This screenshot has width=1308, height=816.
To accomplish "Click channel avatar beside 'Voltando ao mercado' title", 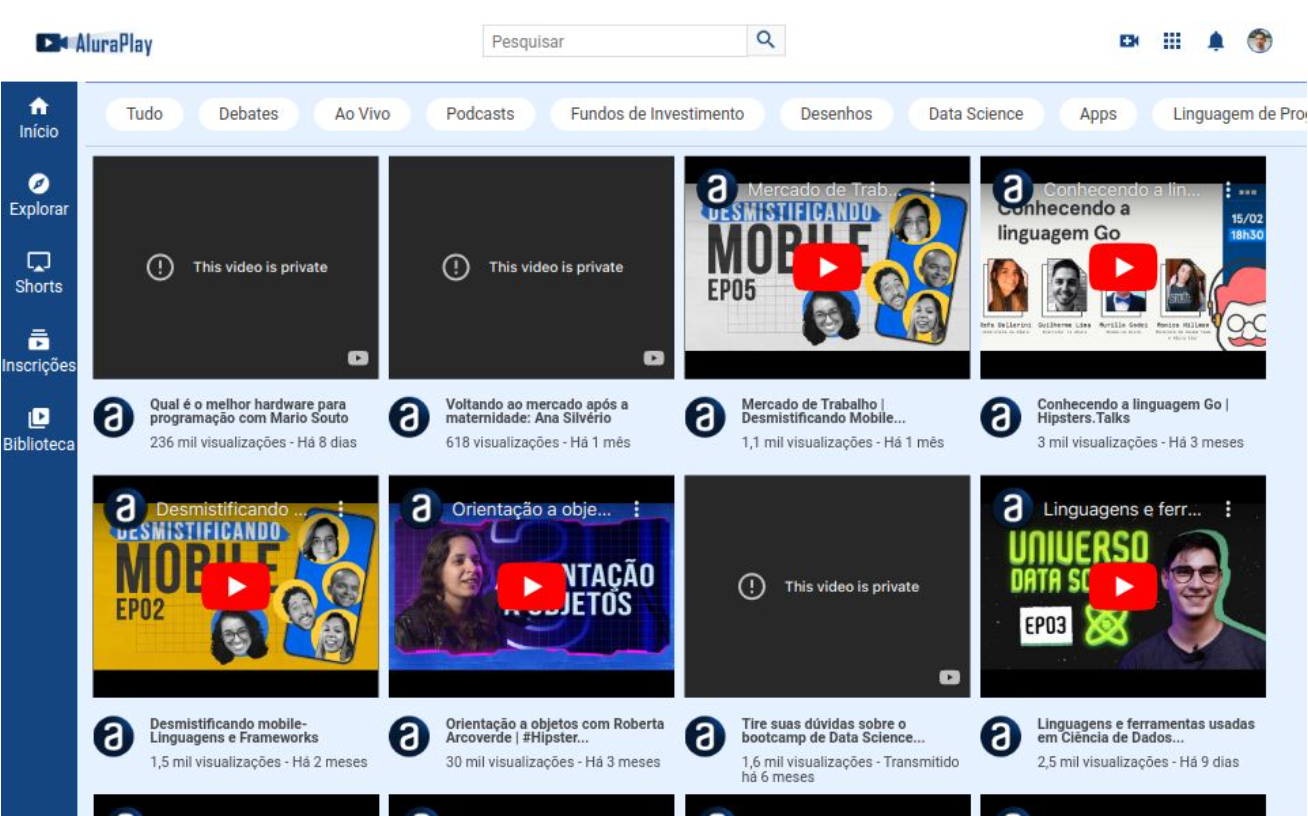I will [409, 418].
